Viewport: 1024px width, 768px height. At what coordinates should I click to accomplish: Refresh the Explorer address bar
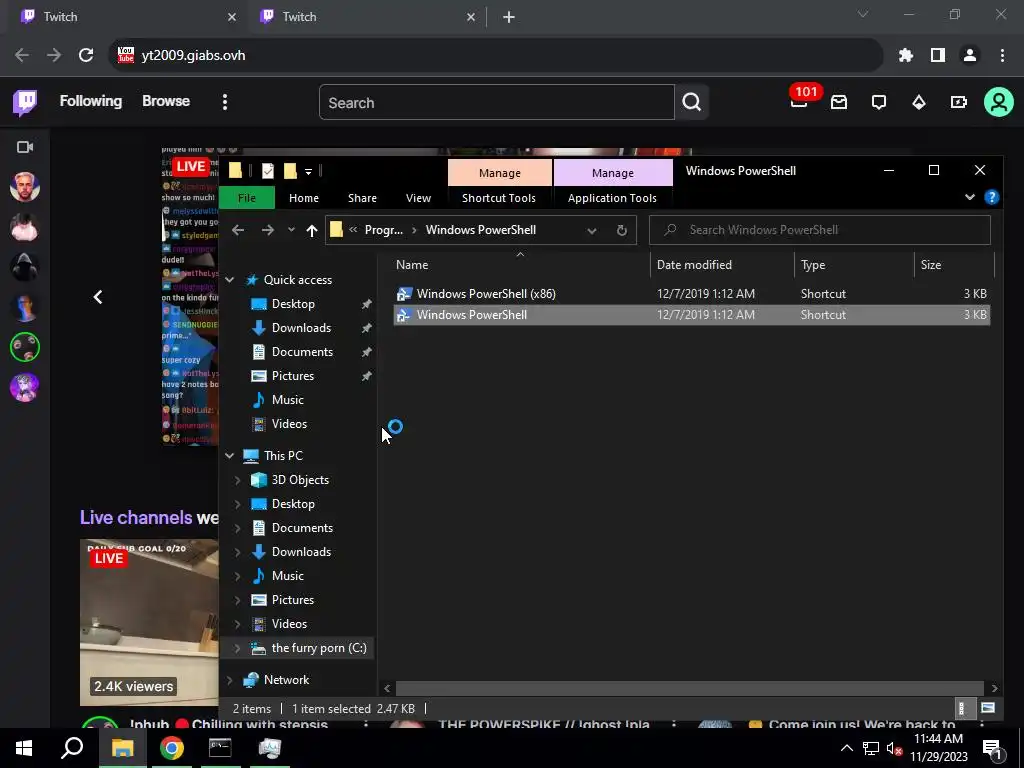622,230
